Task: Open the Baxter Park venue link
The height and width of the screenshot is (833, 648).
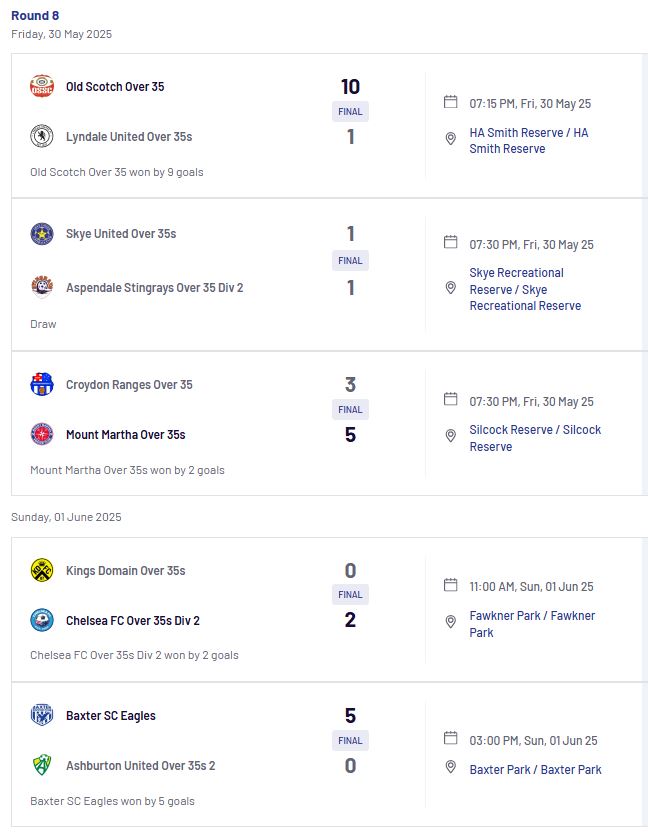Action: pyautogui.click(x=535, y=769)
